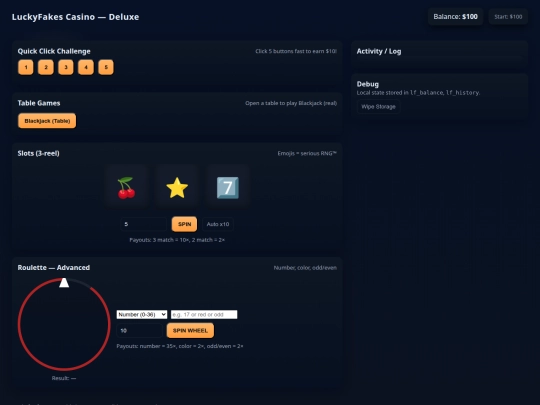The image size is (540, 405).
Task: Click the roulette Result label
Action: [64, 378]
